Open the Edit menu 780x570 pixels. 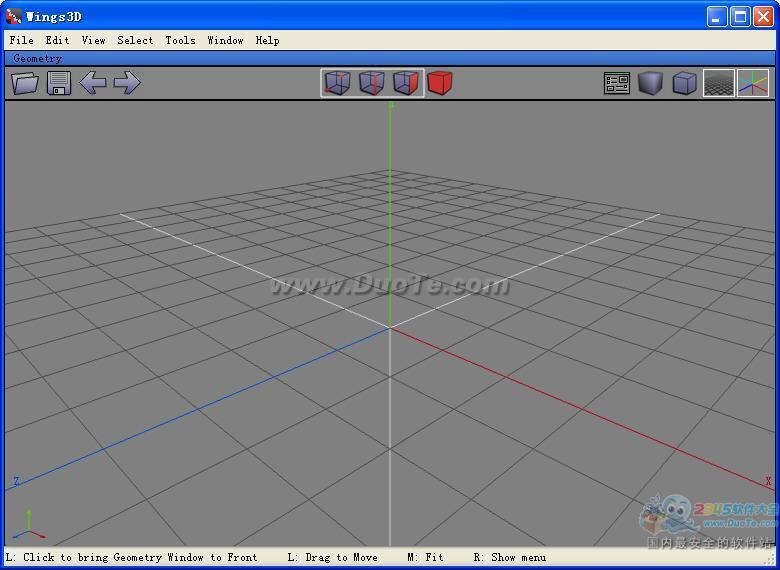tap(57, 40)
